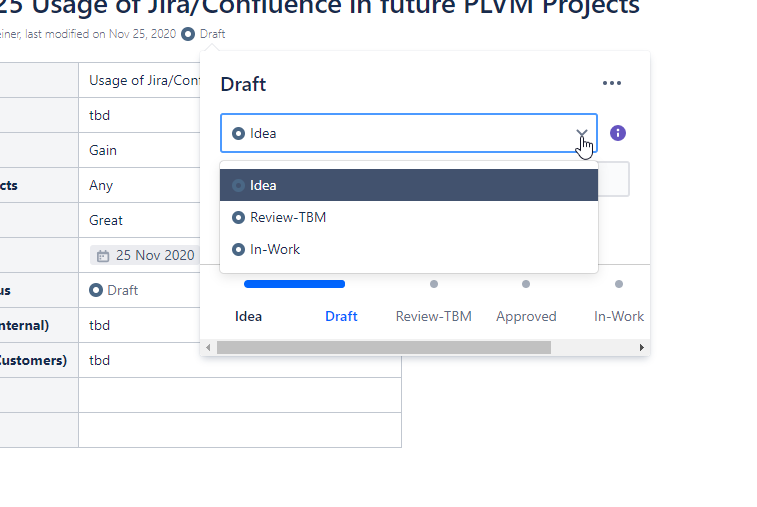Screen dimensions: 757x507
Task: Click the scrollbar left arrow
Action: pyautogui.click(x=208, y=348)
